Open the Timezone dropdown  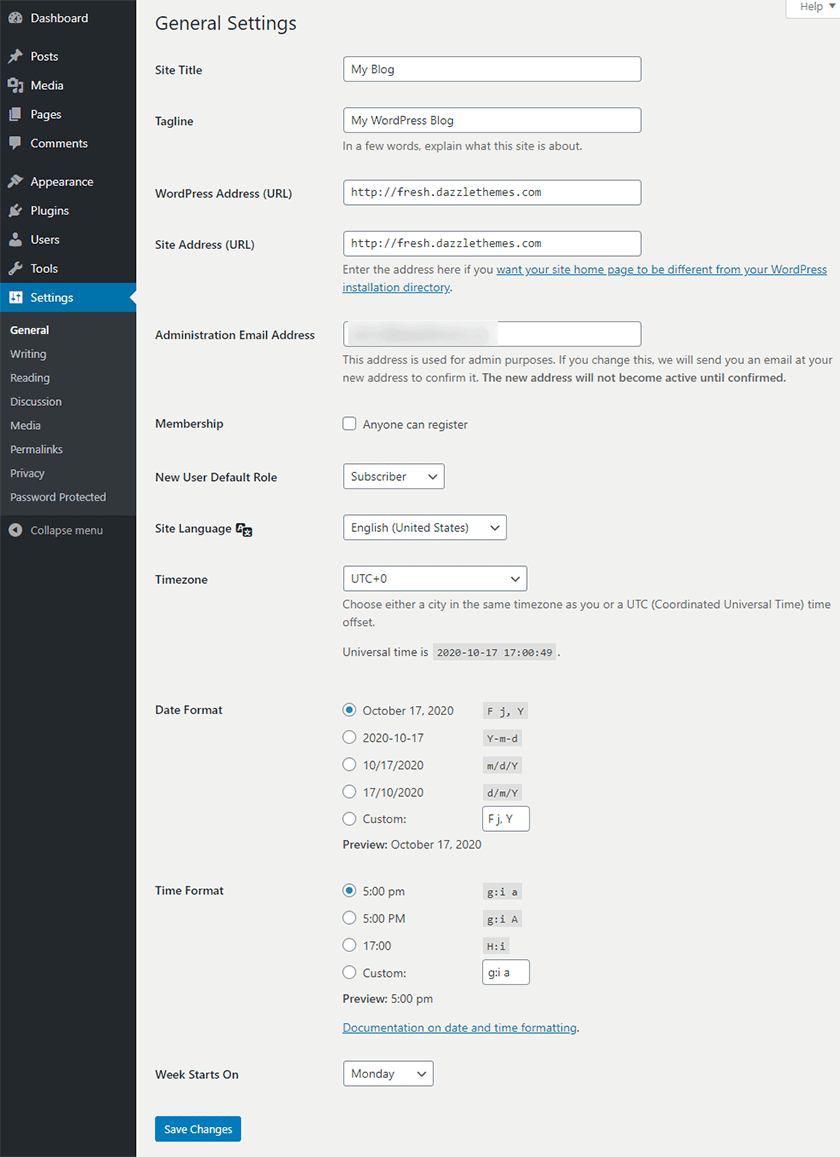pos(435,578)
